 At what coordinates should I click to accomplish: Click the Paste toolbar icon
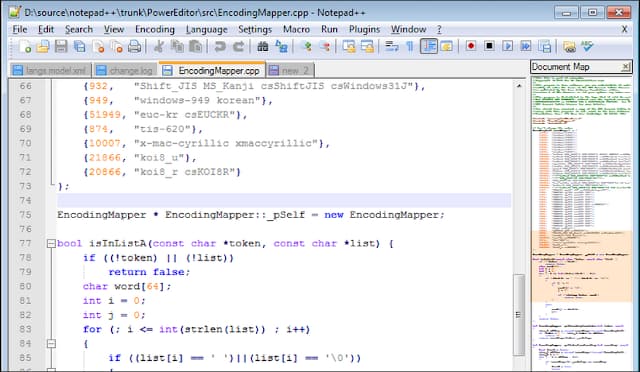[x=196, y=47]
